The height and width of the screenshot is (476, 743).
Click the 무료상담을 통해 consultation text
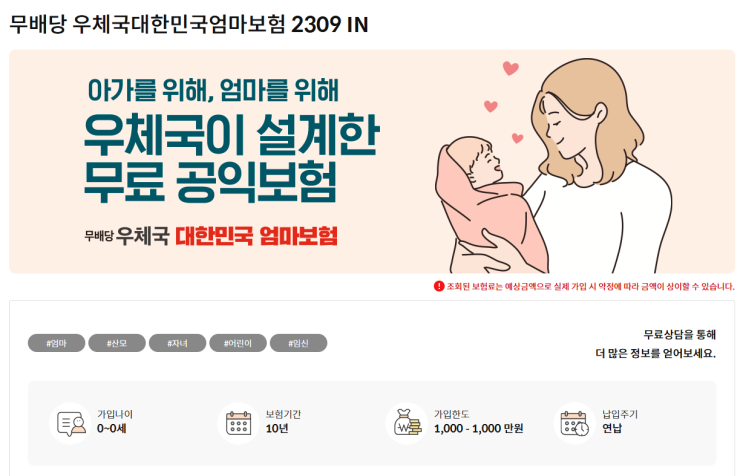680,335
